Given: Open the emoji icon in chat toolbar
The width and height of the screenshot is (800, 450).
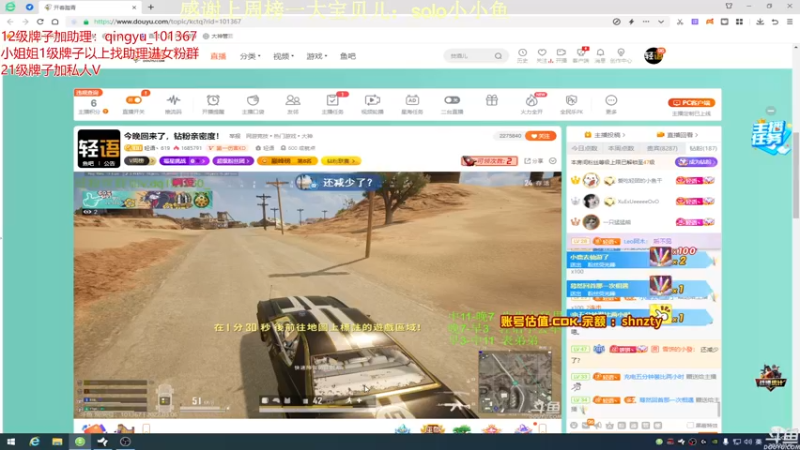Looking at the screenshot, I should 574,425.
